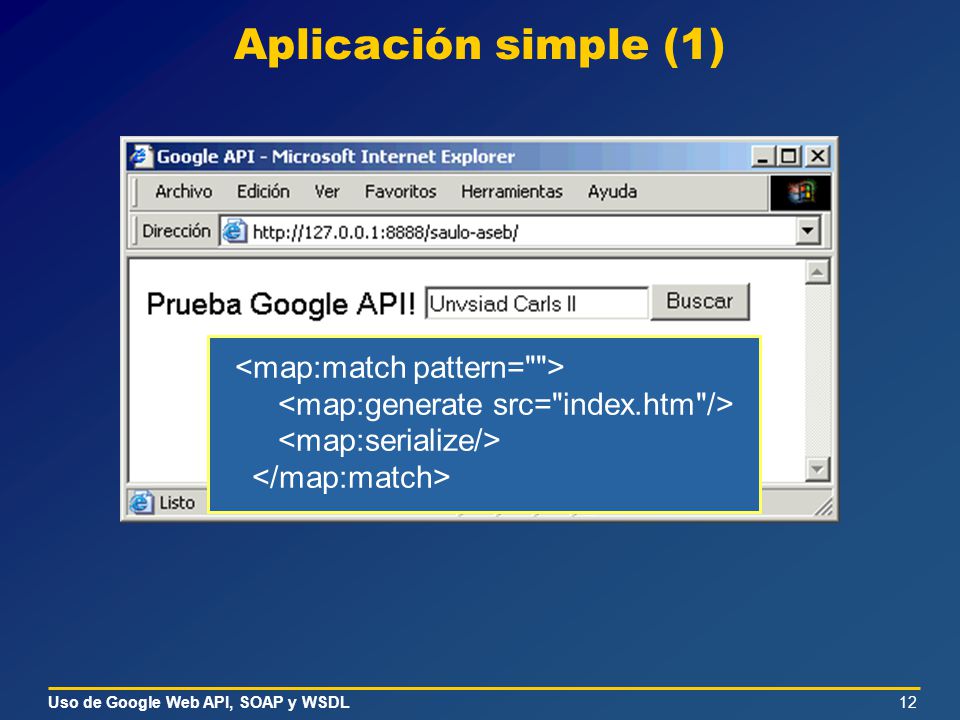This screenshot has width=960, height=720.
Task: Focus the search field containing Unvsiad Carls II
Action: point(537,303)
